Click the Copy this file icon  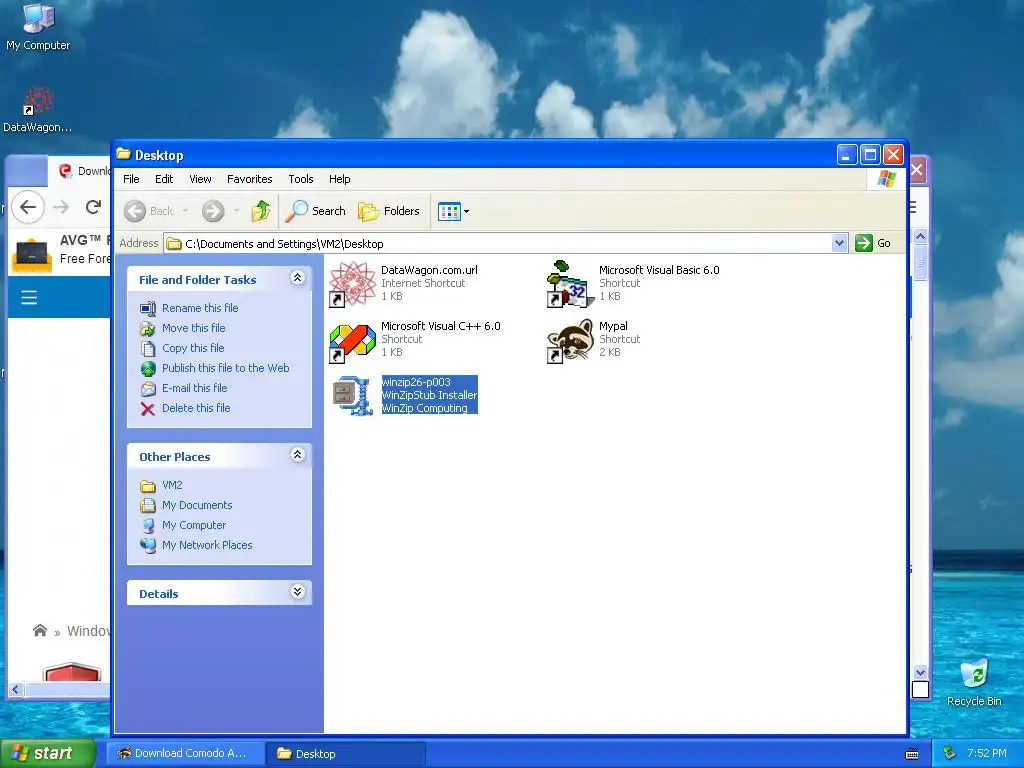(148, 349)
